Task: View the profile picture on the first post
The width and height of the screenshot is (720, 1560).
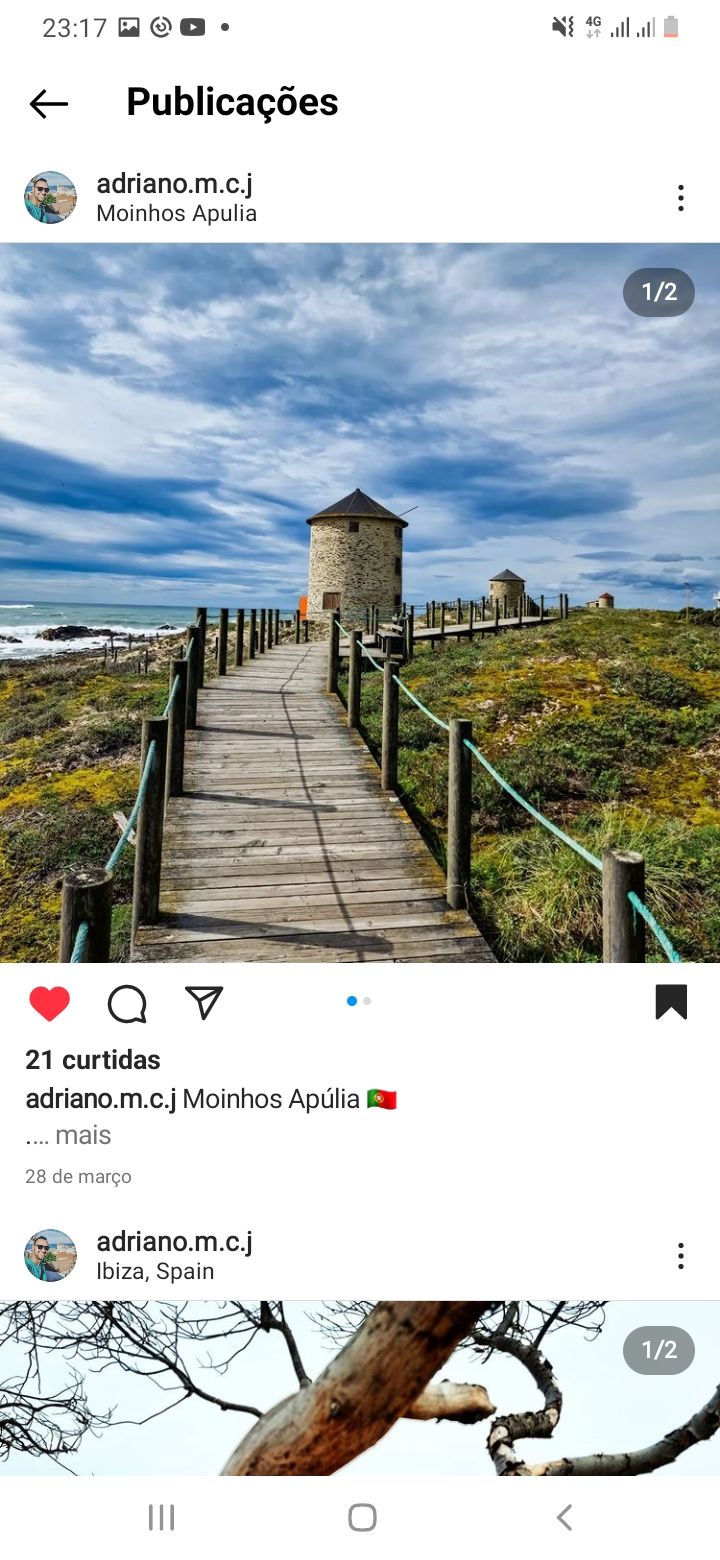Action: [50, 197]
